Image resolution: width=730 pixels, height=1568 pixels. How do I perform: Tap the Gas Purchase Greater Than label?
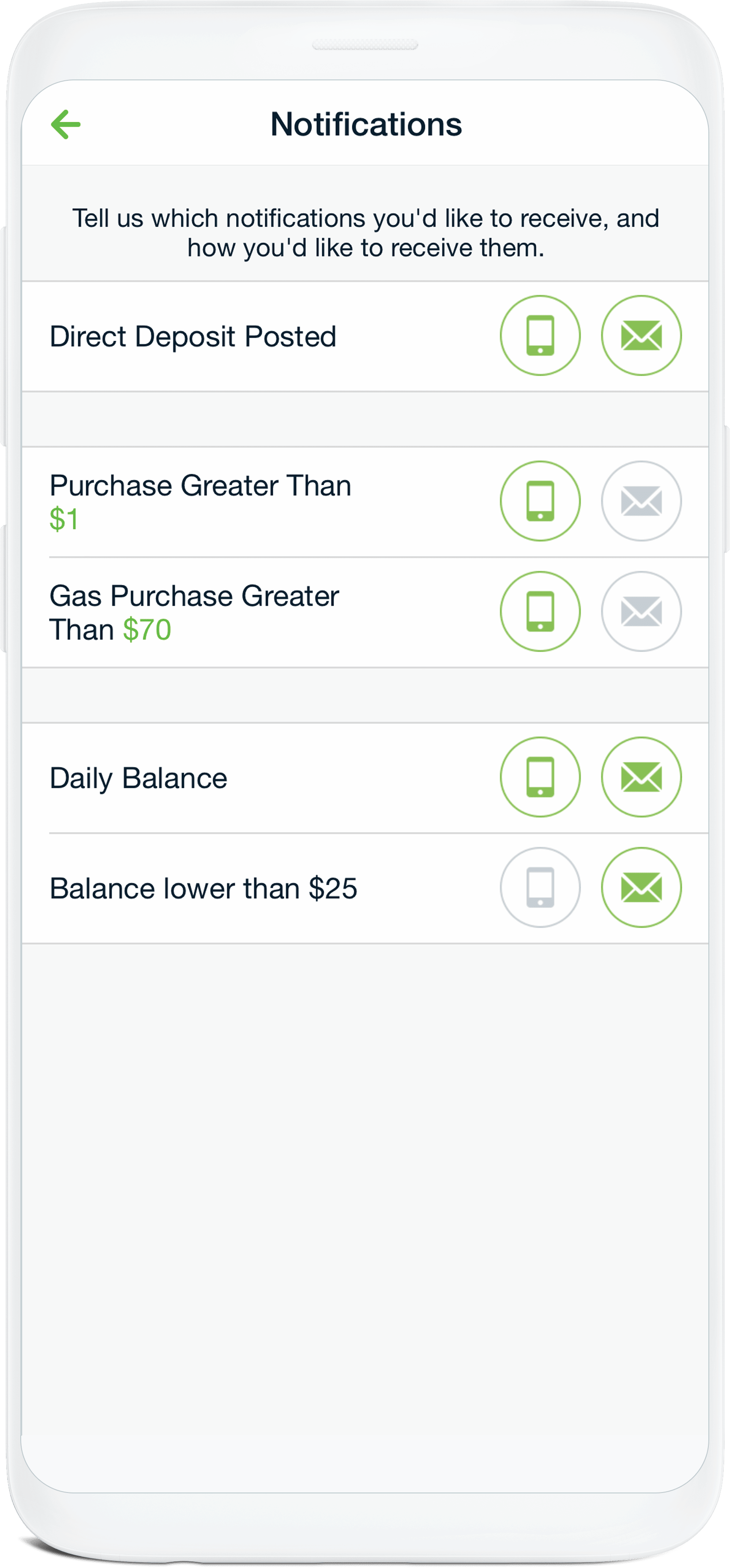pyautogui.click(x=194, y=596)
